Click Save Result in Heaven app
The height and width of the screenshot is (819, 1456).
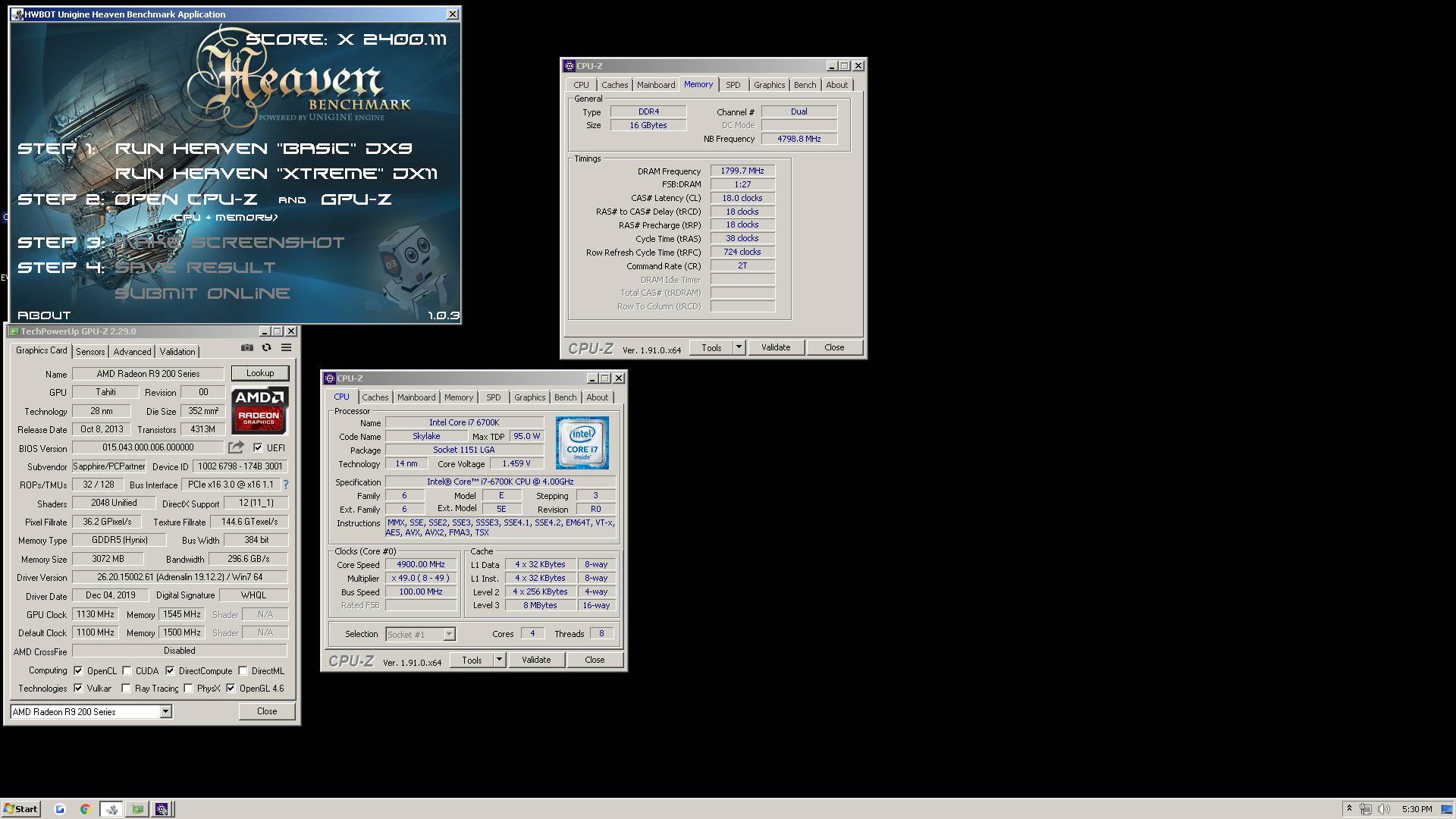tap(195, 268)
